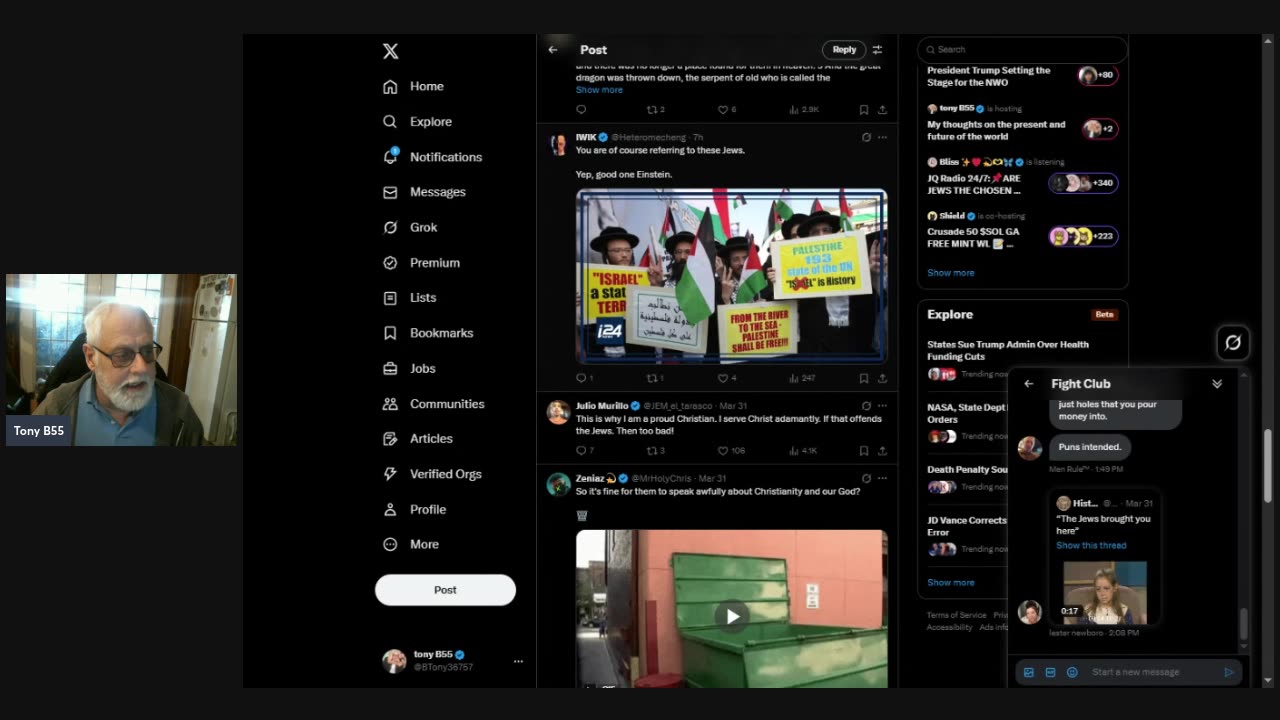Open emoji picker in chat
Viewport: 1280px width, 720px height.
coord(1072,672)
